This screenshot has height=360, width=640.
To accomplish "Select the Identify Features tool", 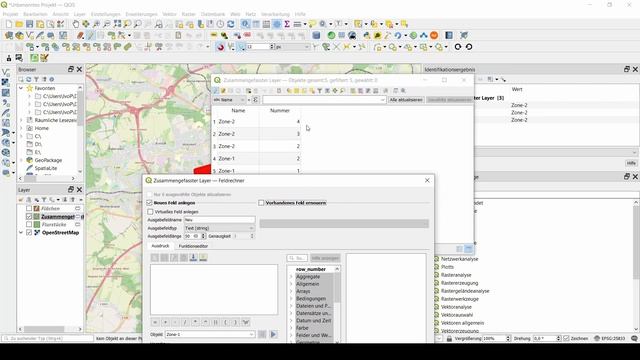I will [245, 24].
